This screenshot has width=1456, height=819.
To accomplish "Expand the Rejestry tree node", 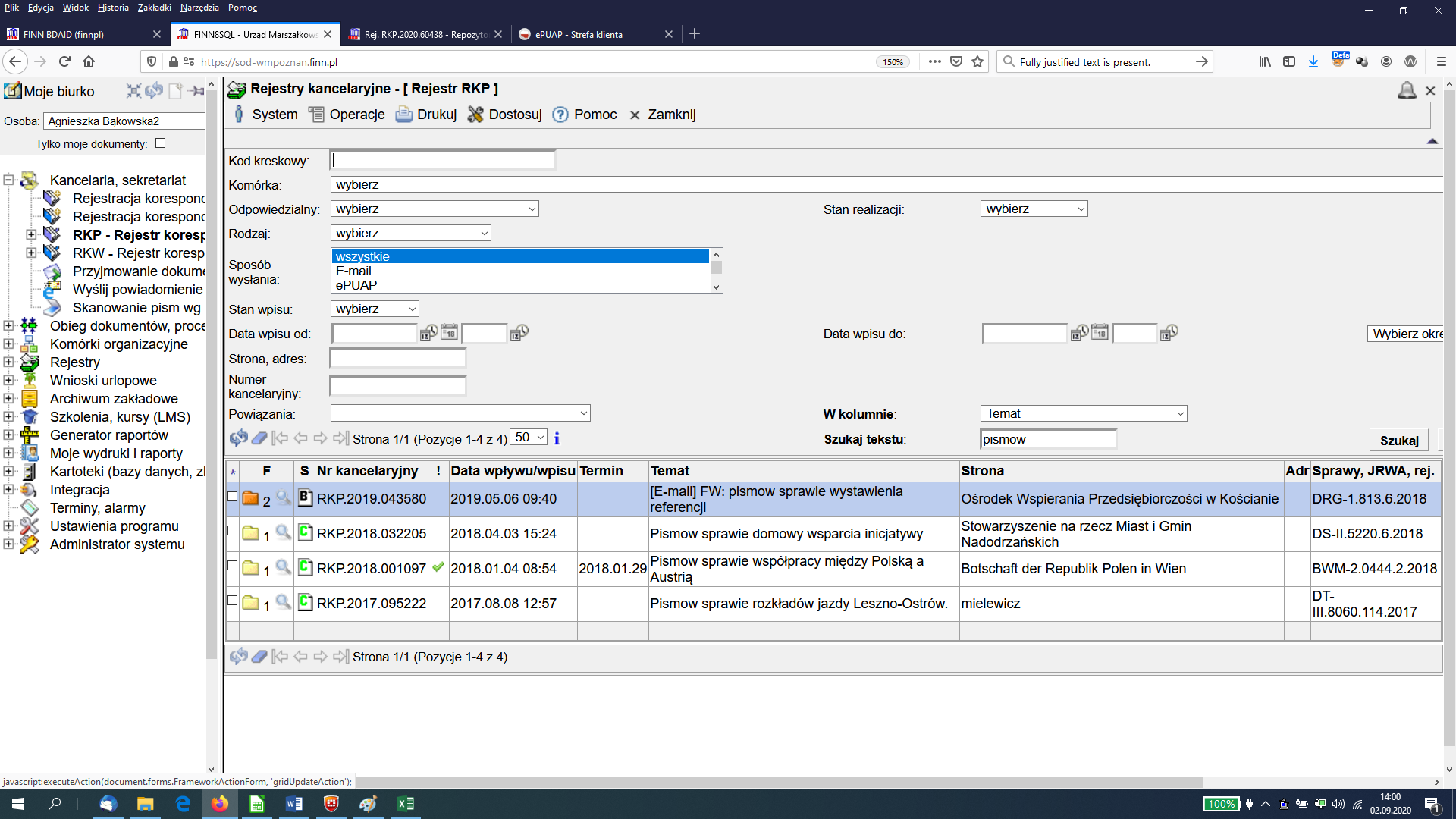I will 8,362.
